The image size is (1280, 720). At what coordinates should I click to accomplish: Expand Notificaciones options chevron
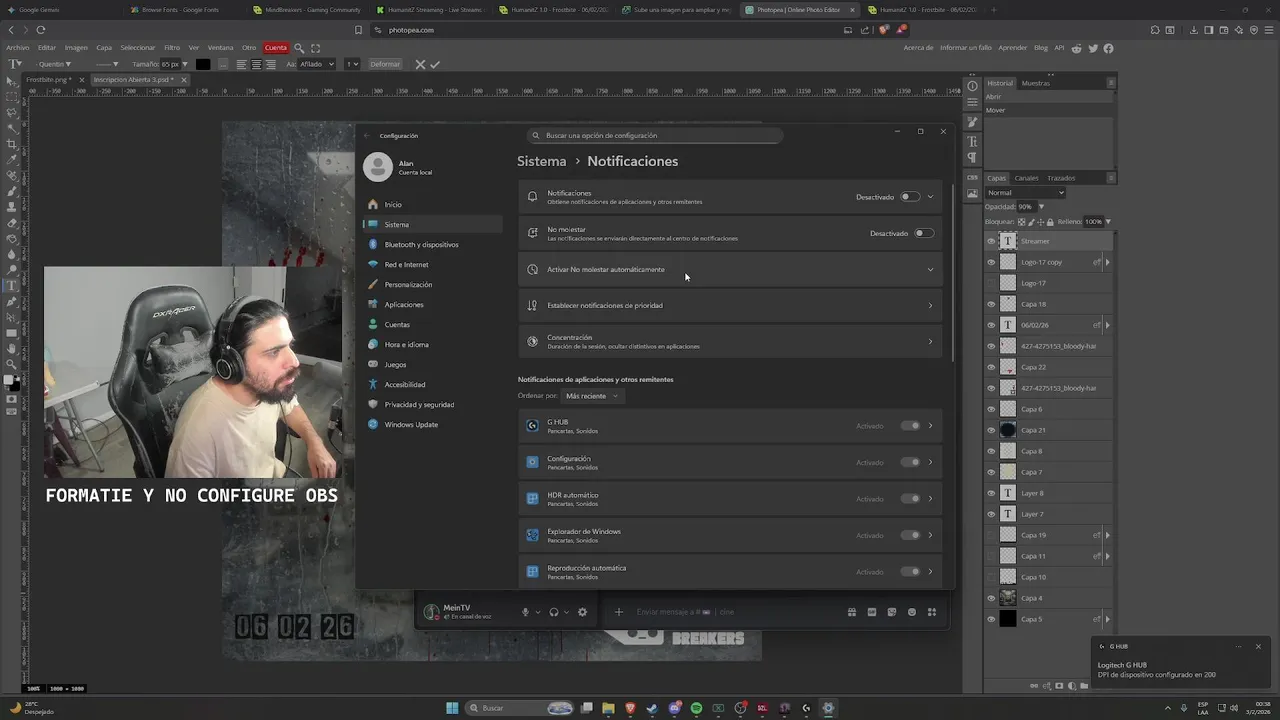tap(930, 197)
